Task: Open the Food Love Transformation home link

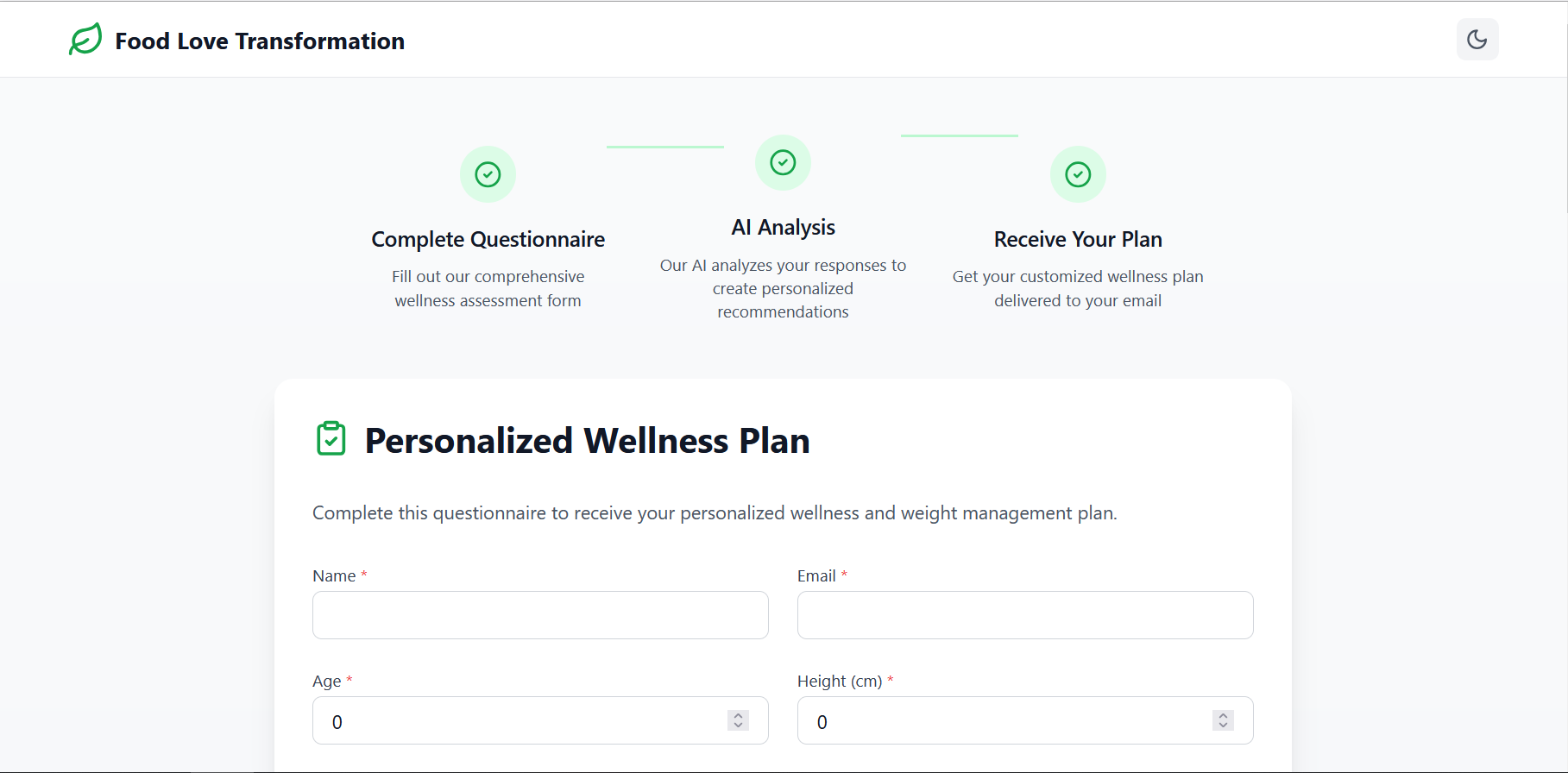Action: (x=260, y=41)
